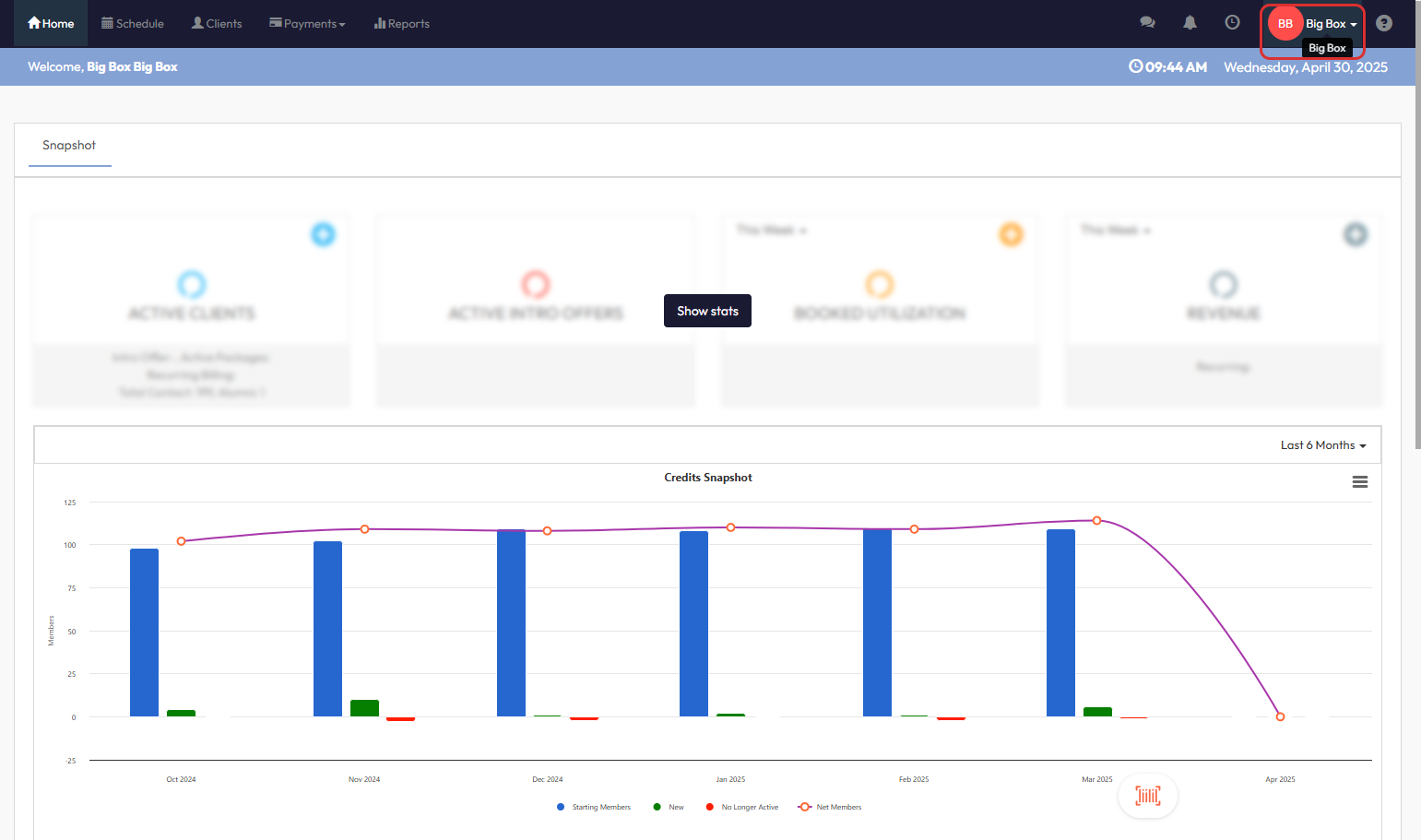The height and width of the screenshot is (840, 1421).
Task: Click the blue plus on Active Clients card
Action: (x=323, y=234)
